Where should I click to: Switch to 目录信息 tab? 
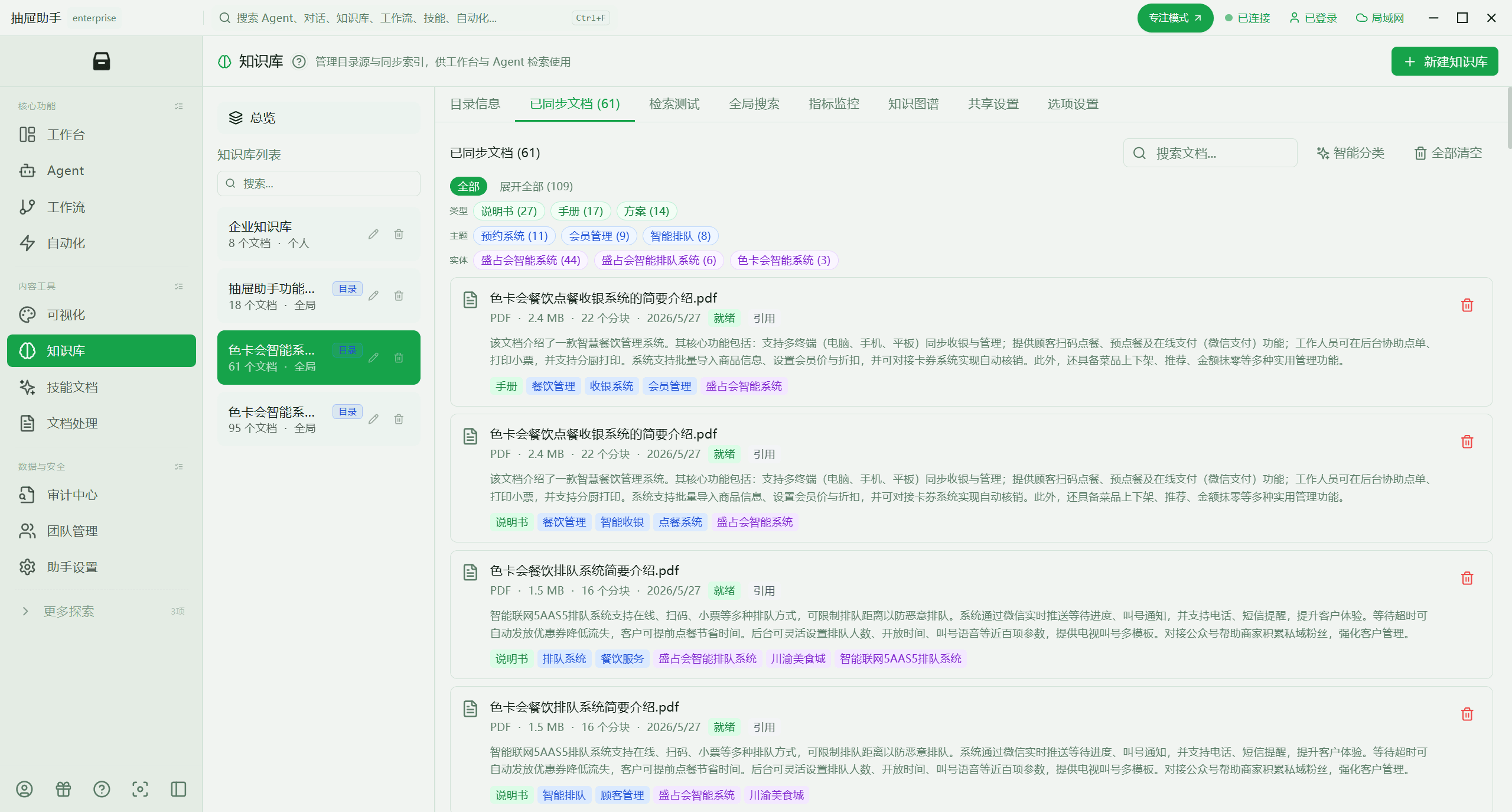[475, 104]
